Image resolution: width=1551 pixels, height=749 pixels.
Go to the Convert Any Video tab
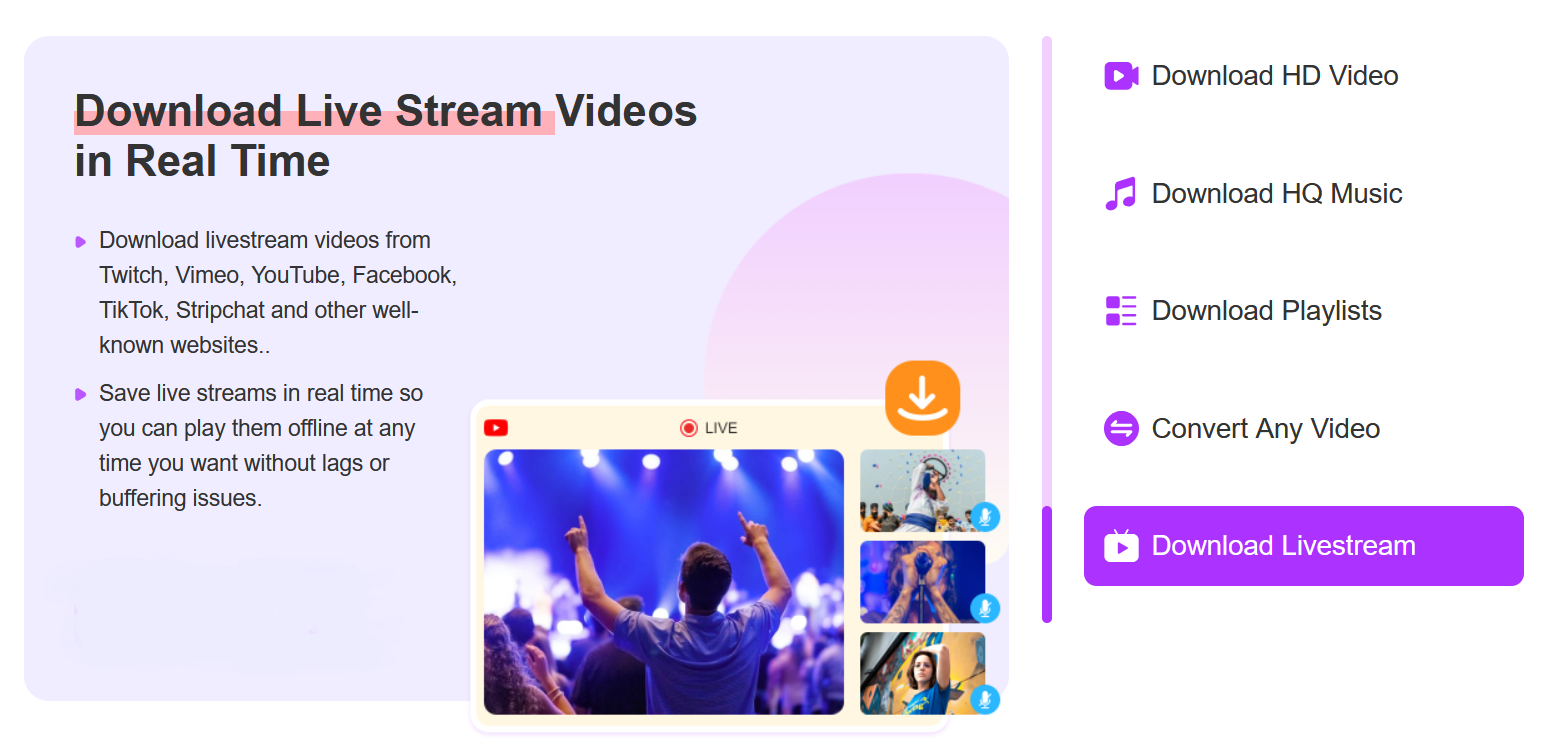coord(1304,429)
